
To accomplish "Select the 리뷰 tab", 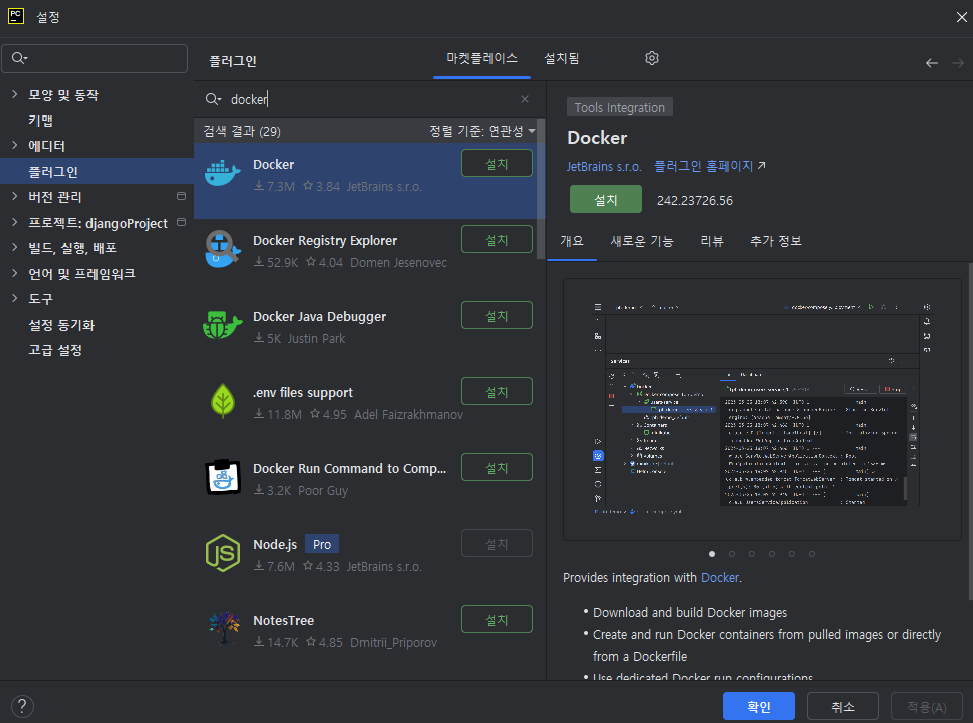I will 712,241.
